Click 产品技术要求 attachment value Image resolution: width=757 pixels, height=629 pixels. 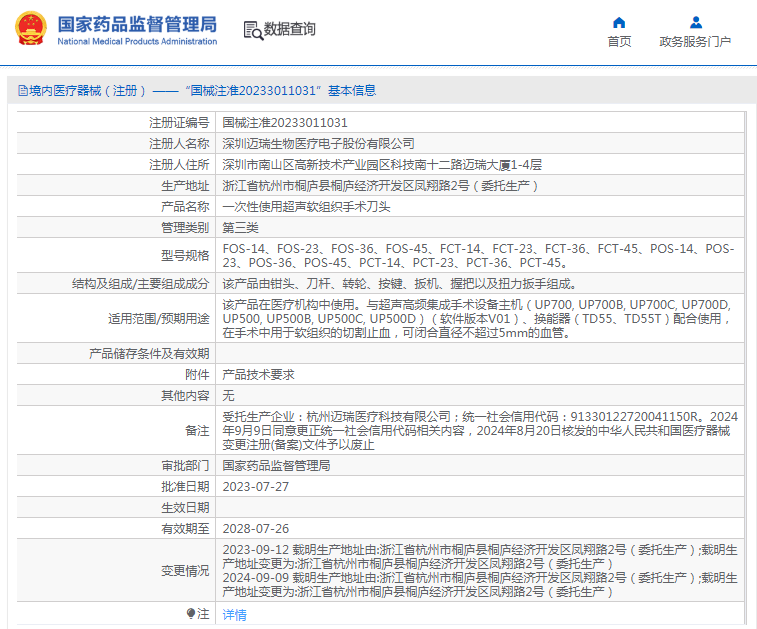pyautogui.click(x=258, y=375)
